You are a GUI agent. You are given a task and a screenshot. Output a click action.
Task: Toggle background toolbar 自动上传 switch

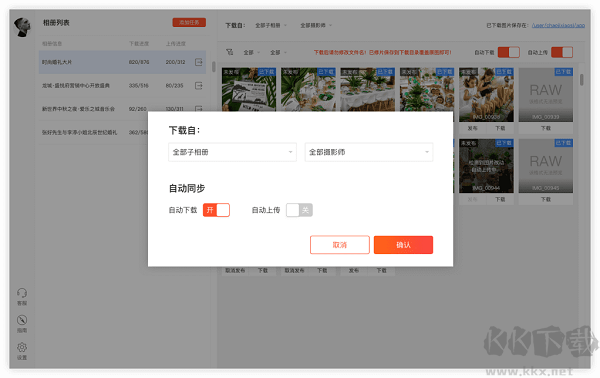click(x=562, y=52)
